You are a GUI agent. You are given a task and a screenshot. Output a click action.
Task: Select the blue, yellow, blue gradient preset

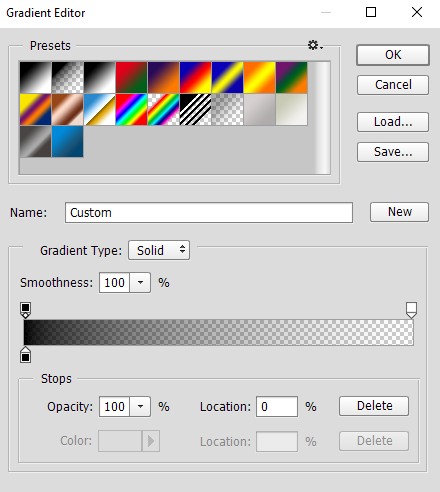[x=228, y=77]
